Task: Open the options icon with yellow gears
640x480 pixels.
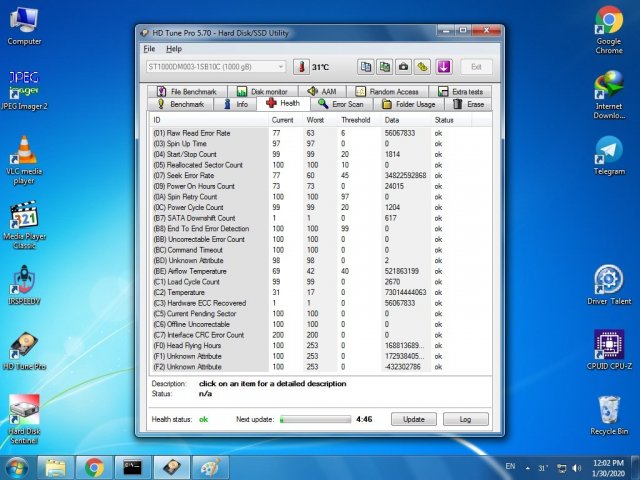Action: tap(423, 67)
